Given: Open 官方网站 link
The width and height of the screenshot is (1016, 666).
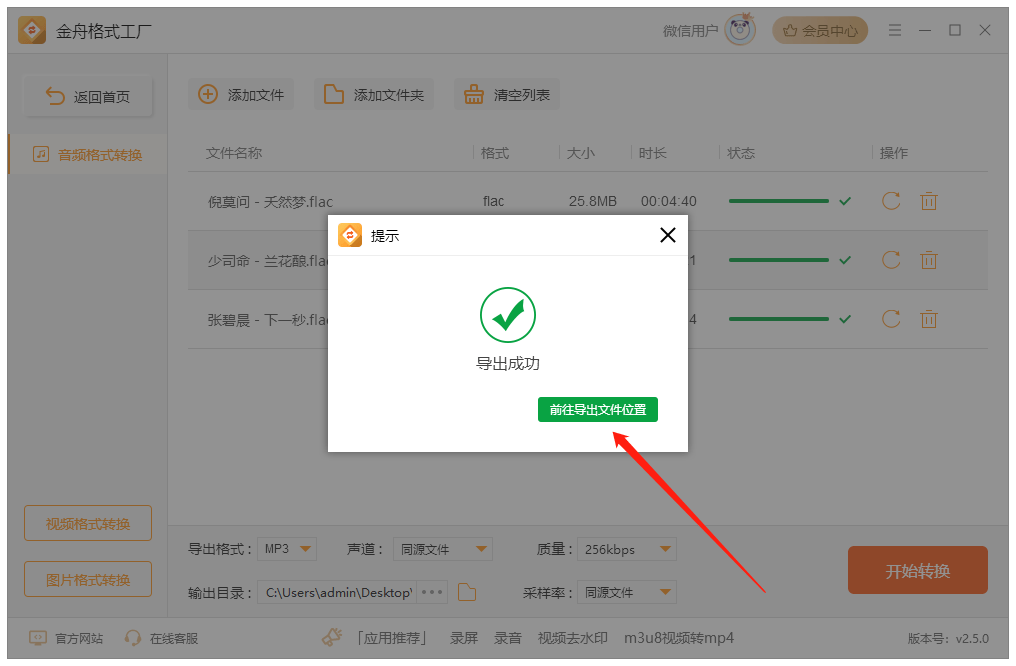Looking at the screenshot, I should point(66,638).
